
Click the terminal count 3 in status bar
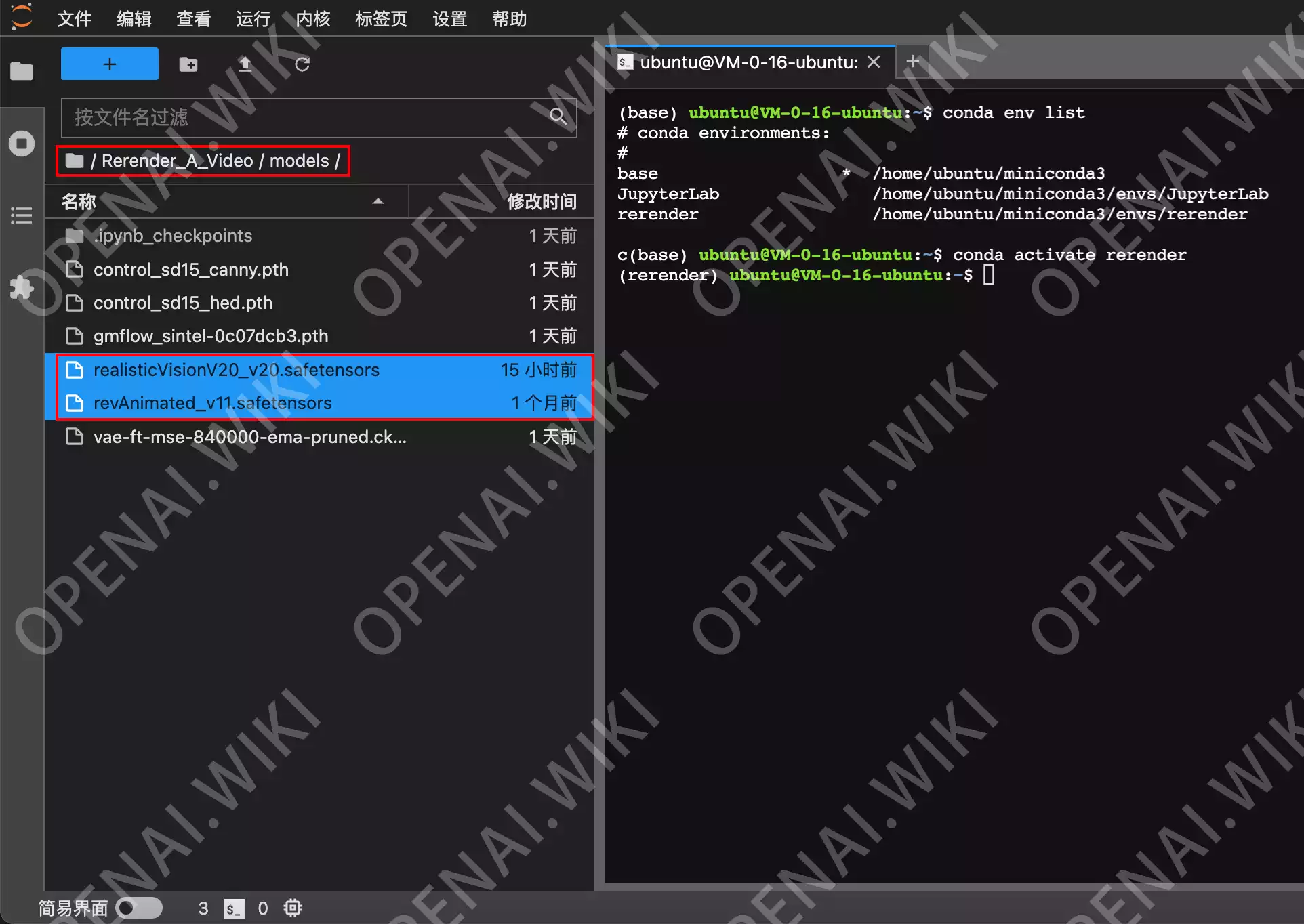tap(203, 908)
